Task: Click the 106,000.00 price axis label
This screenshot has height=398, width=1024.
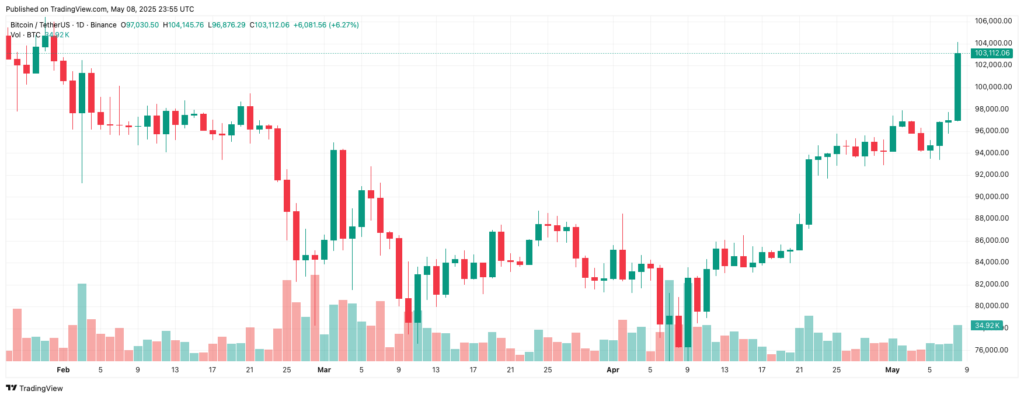Action: coord(992,21)
